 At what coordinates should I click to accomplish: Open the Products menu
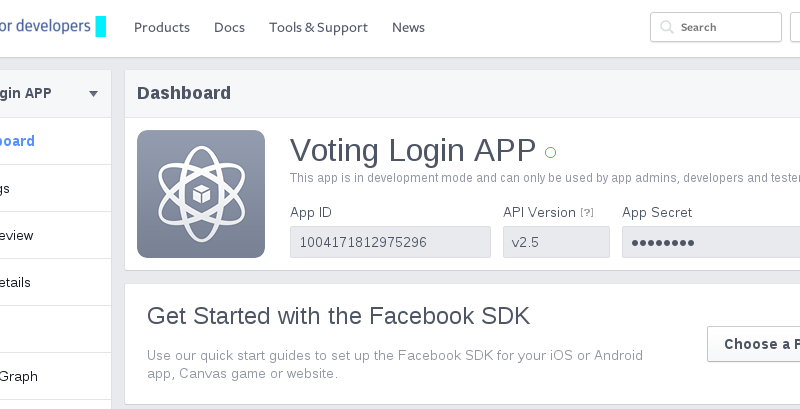pos(162,28)
